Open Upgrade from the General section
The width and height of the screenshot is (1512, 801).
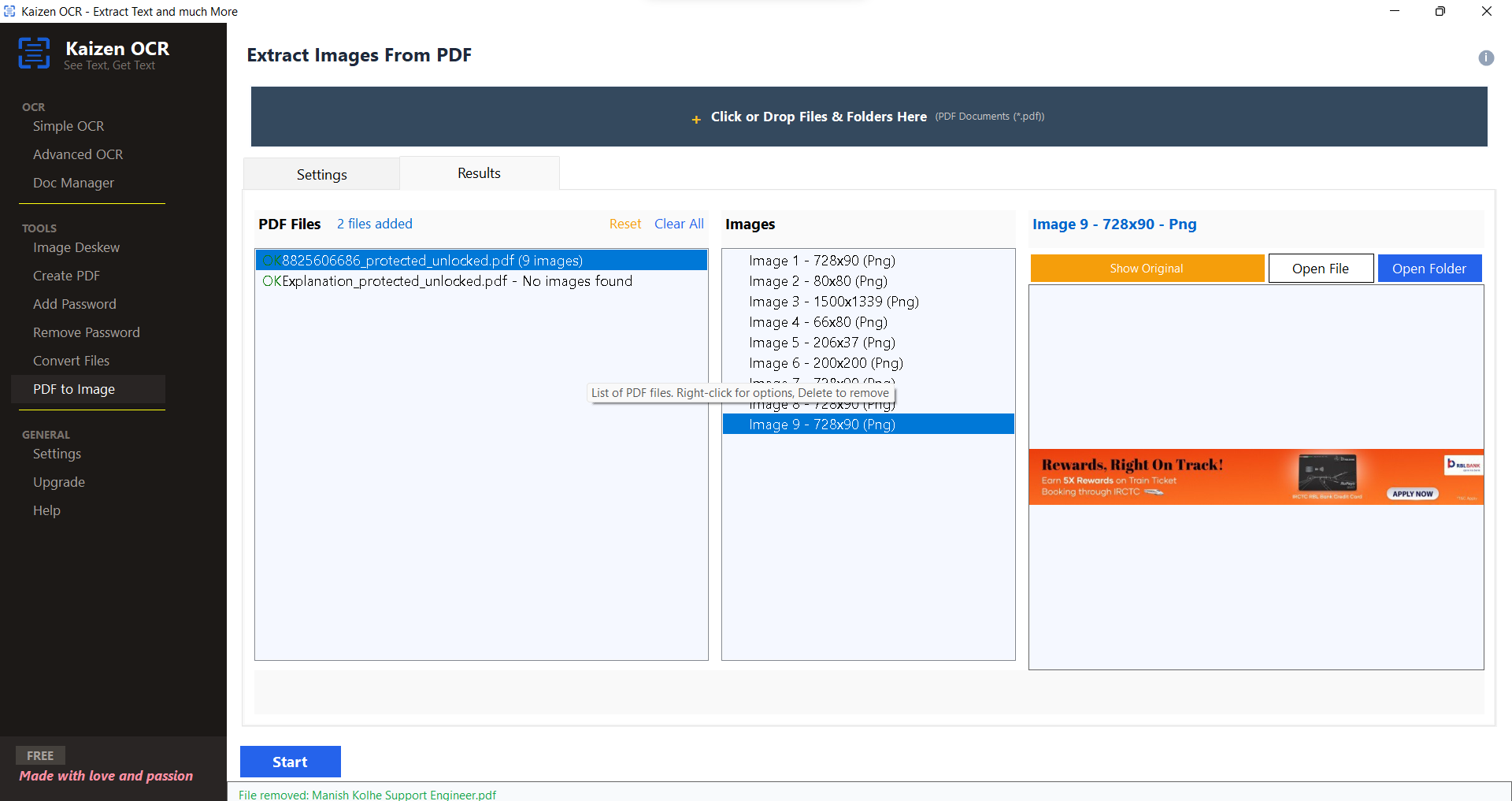(59, 482)
